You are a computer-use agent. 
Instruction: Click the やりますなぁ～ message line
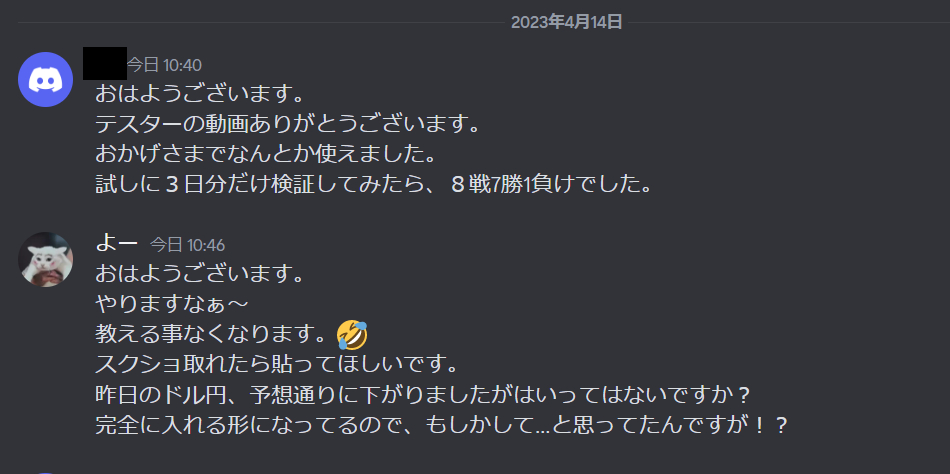point(173,305)
